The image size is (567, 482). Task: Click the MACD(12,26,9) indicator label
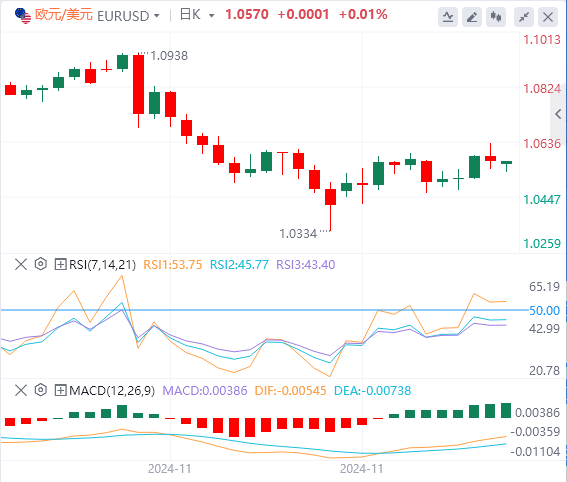112,391
